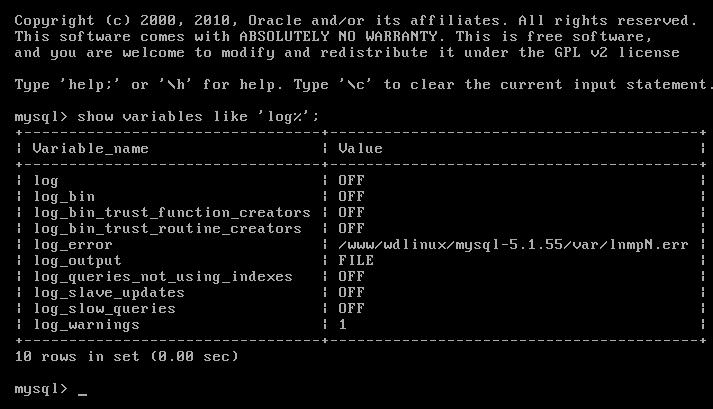This screenshot has height=409, width=713.
Task: Click the help hint line
Action: pos(362,85)
